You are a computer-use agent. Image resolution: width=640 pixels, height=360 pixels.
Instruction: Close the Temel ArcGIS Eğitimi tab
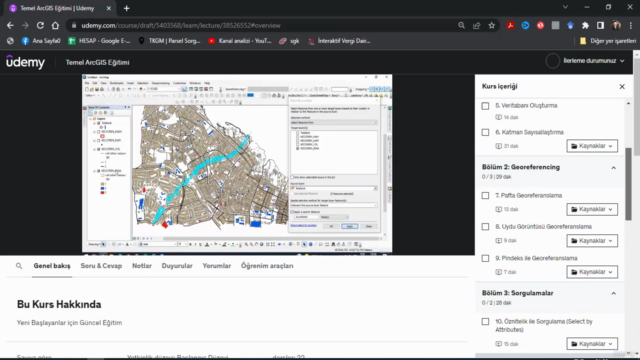tap(109, 8)
